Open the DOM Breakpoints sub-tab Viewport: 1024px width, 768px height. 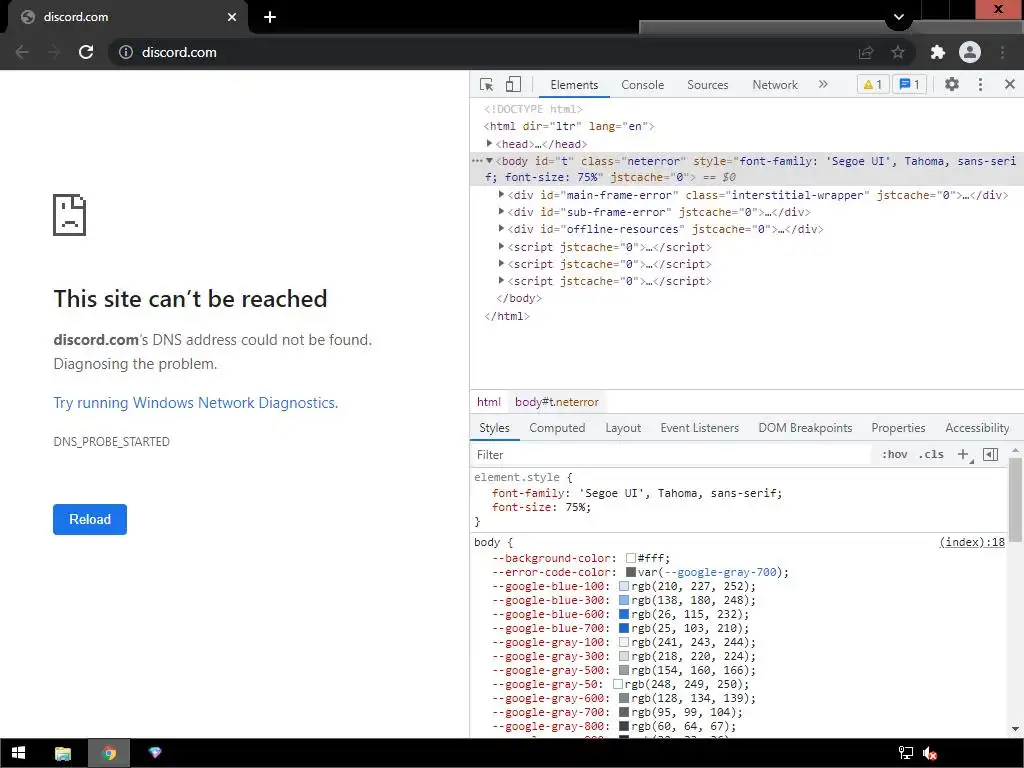(x=805, y=428)
